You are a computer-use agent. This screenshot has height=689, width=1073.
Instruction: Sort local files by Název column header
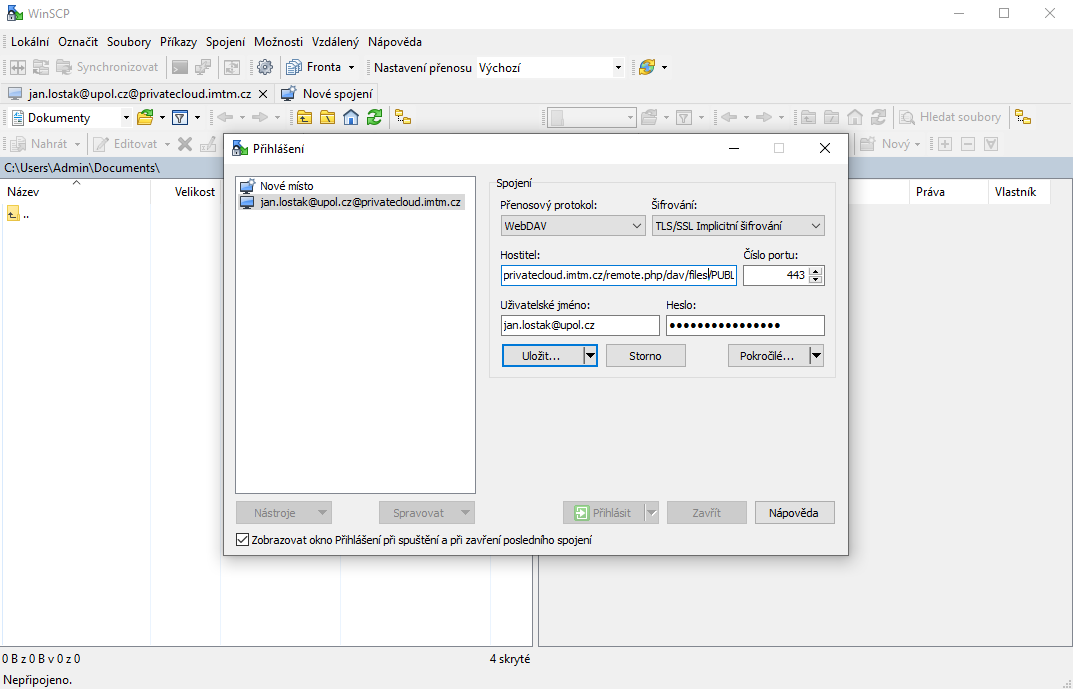click(x=75, y=192)
